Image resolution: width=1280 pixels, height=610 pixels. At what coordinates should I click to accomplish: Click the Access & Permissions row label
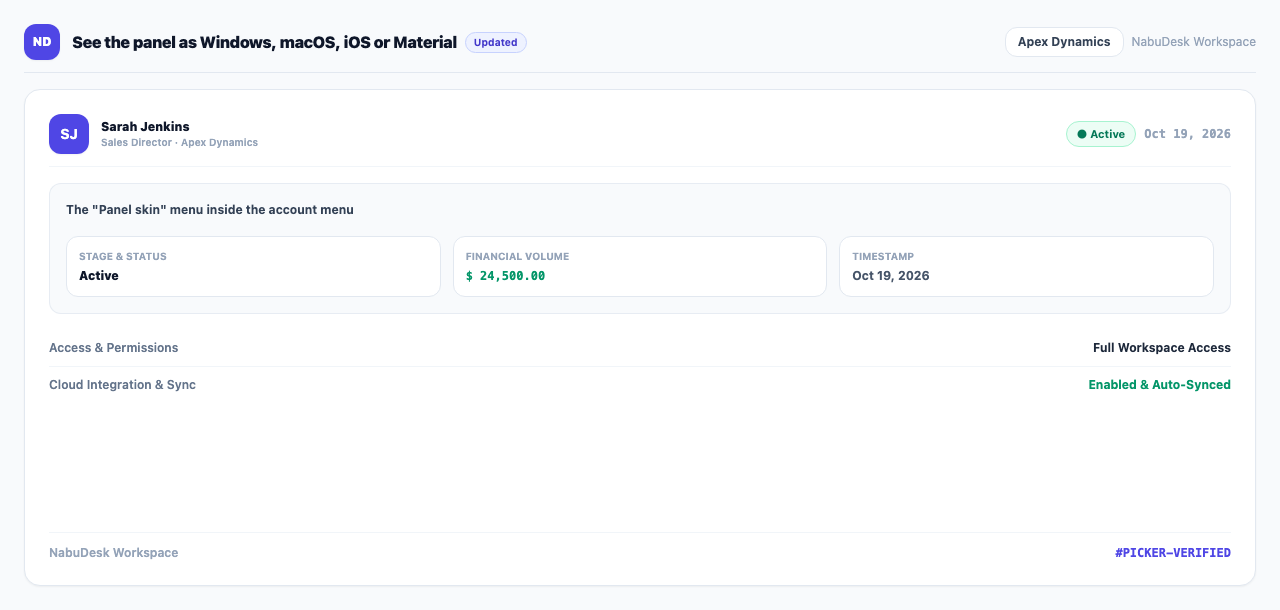point(114,348)
